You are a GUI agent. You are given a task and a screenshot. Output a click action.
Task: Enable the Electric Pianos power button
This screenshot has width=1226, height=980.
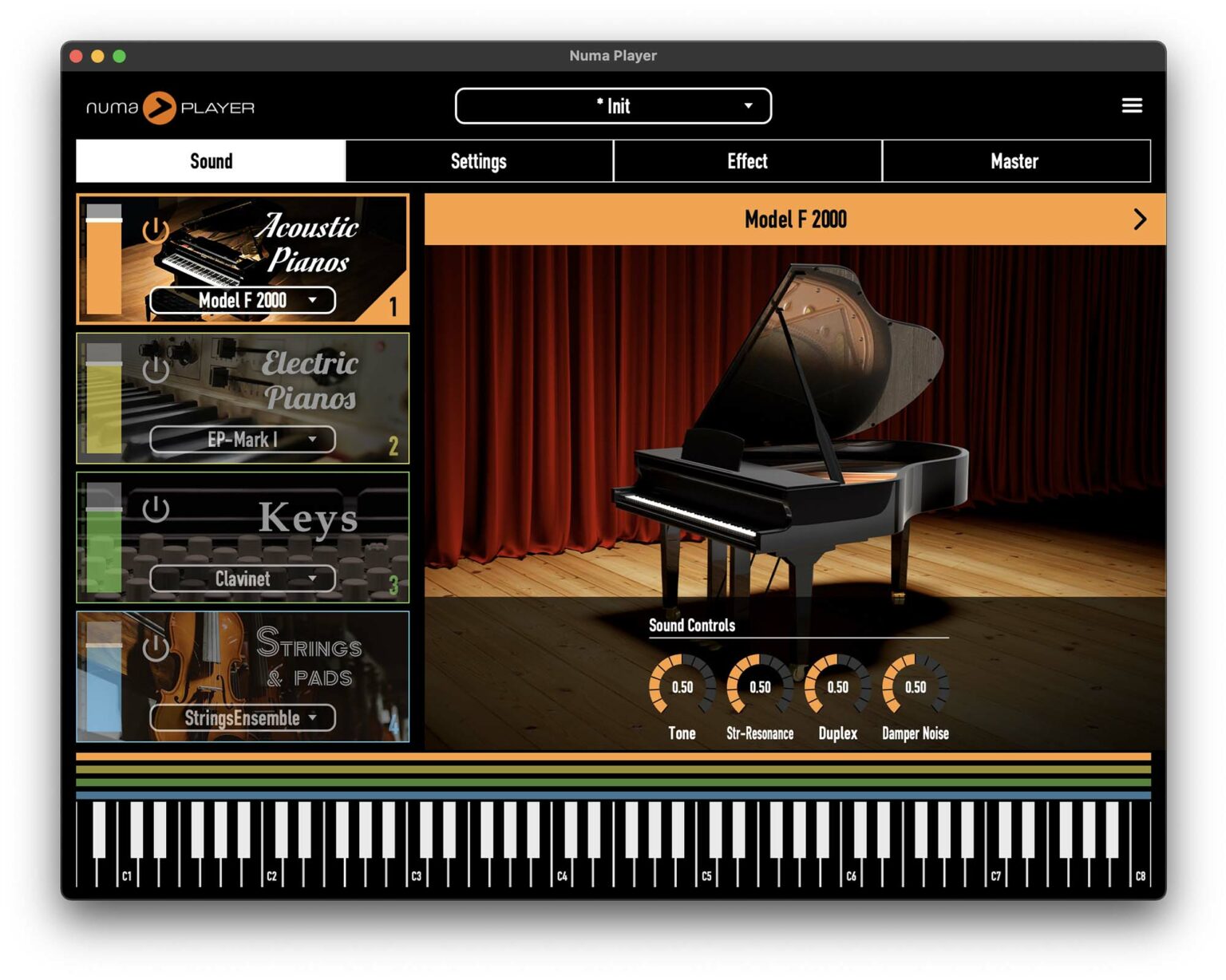pos(155,369)
